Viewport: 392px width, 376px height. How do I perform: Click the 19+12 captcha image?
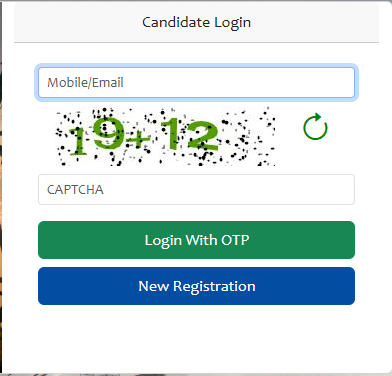pos(165,136)
